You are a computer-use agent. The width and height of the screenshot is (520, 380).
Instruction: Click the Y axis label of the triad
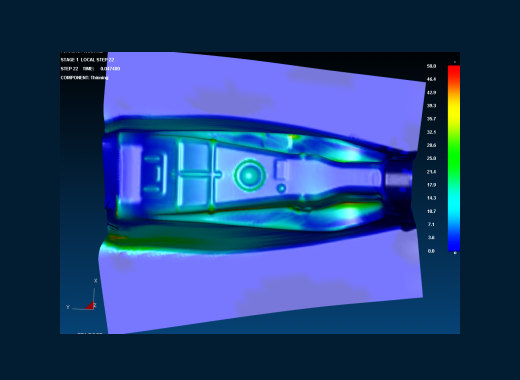point(68,307)
